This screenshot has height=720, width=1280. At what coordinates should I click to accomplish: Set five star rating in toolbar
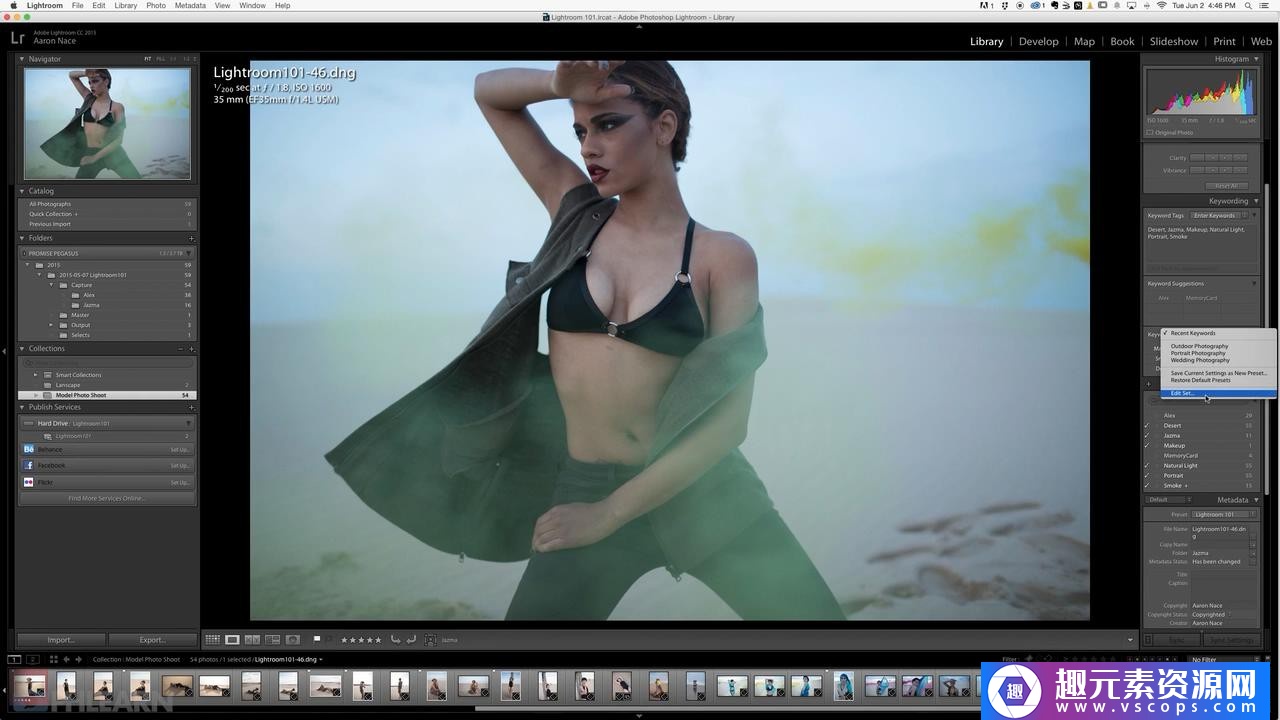pos(377,640)
